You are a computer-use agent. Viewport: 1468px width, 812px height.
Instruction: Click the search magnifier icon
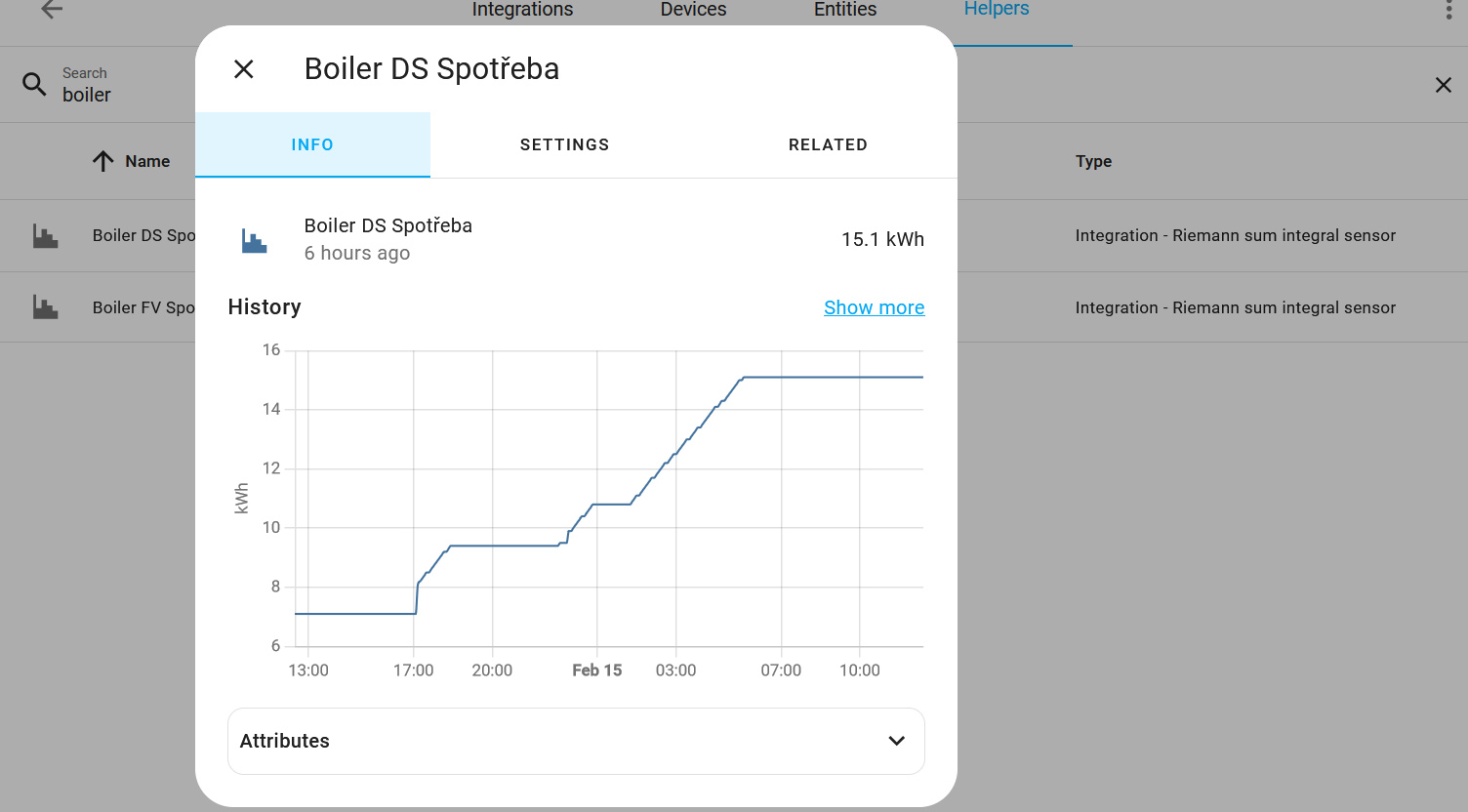pyautogui.click(x=34, y=85)
